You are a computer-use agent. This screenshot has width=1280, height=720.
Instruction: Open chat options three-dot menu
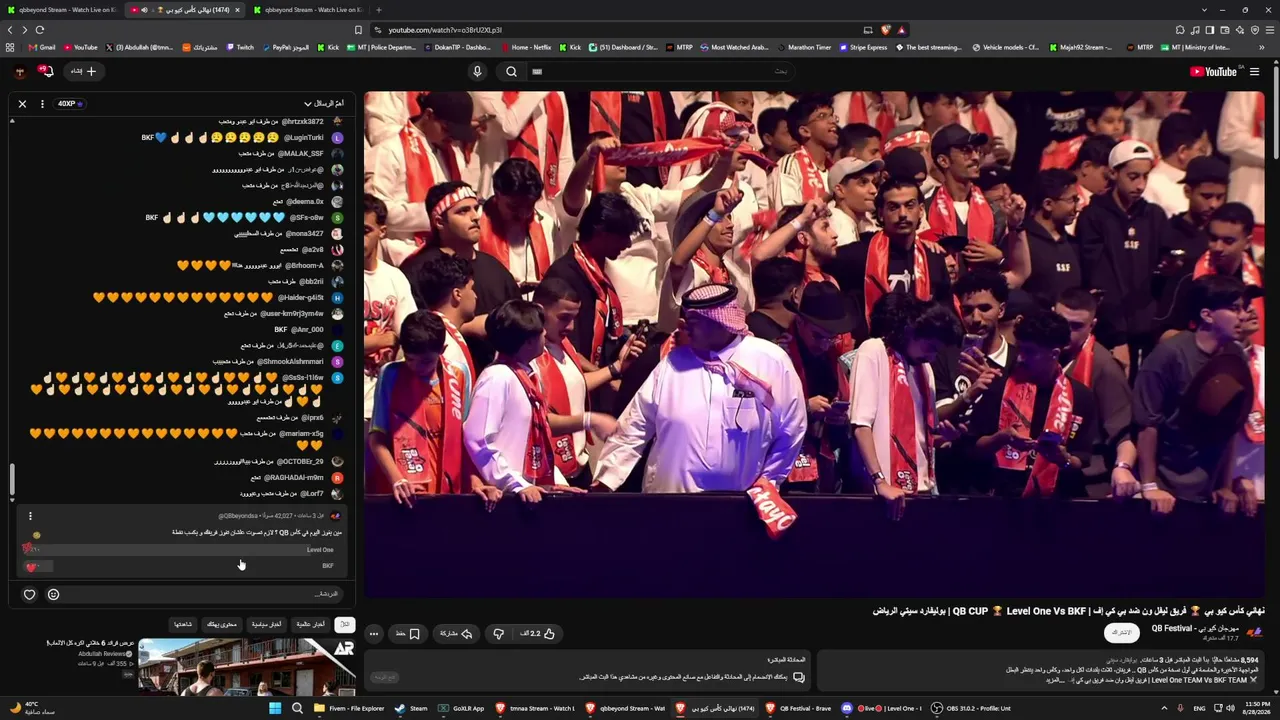point(42,104)
